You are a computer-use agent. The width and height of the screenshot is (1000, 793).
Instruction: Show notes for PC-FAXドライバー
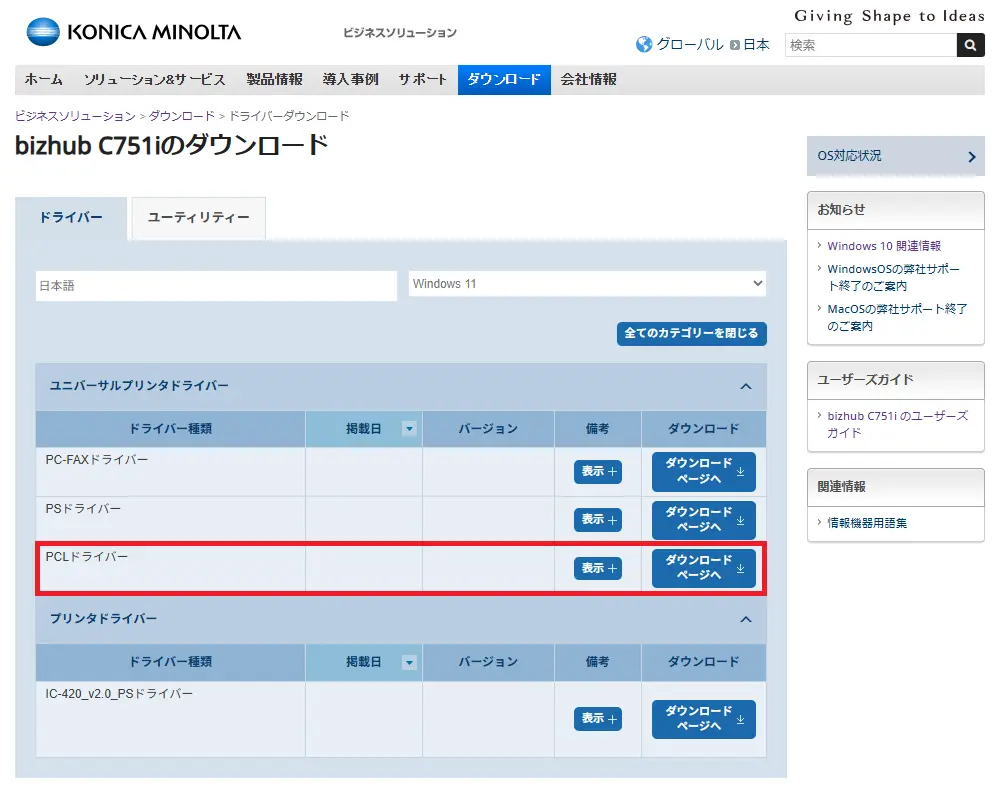(597, 471)
